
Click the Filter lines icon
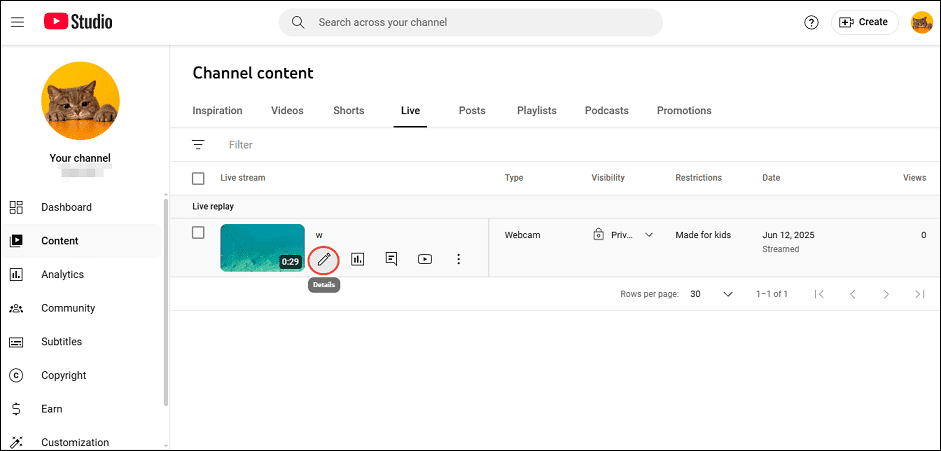click(x=198, y=145)
